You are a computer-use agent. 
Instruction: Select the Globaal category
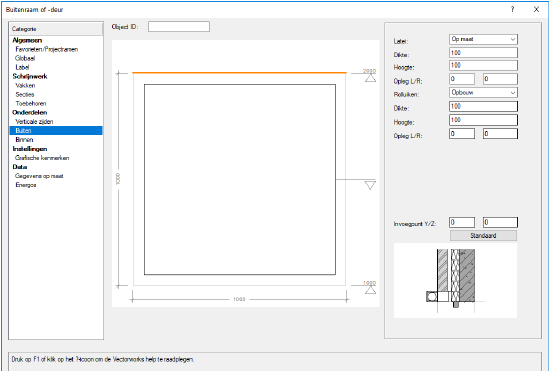25,58
